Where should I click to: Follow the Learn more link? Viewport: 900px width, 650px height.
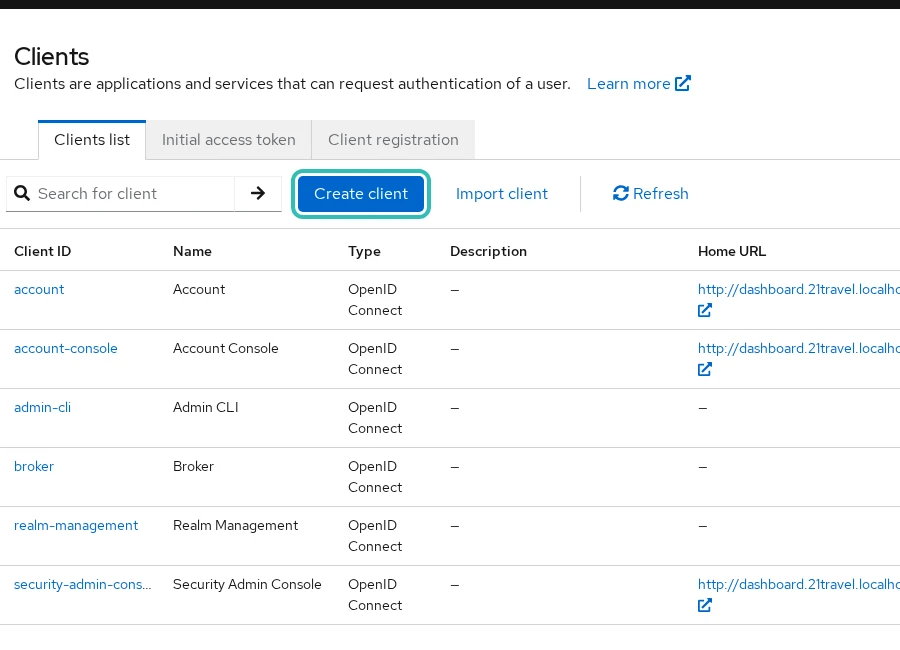tap(629, 84)
